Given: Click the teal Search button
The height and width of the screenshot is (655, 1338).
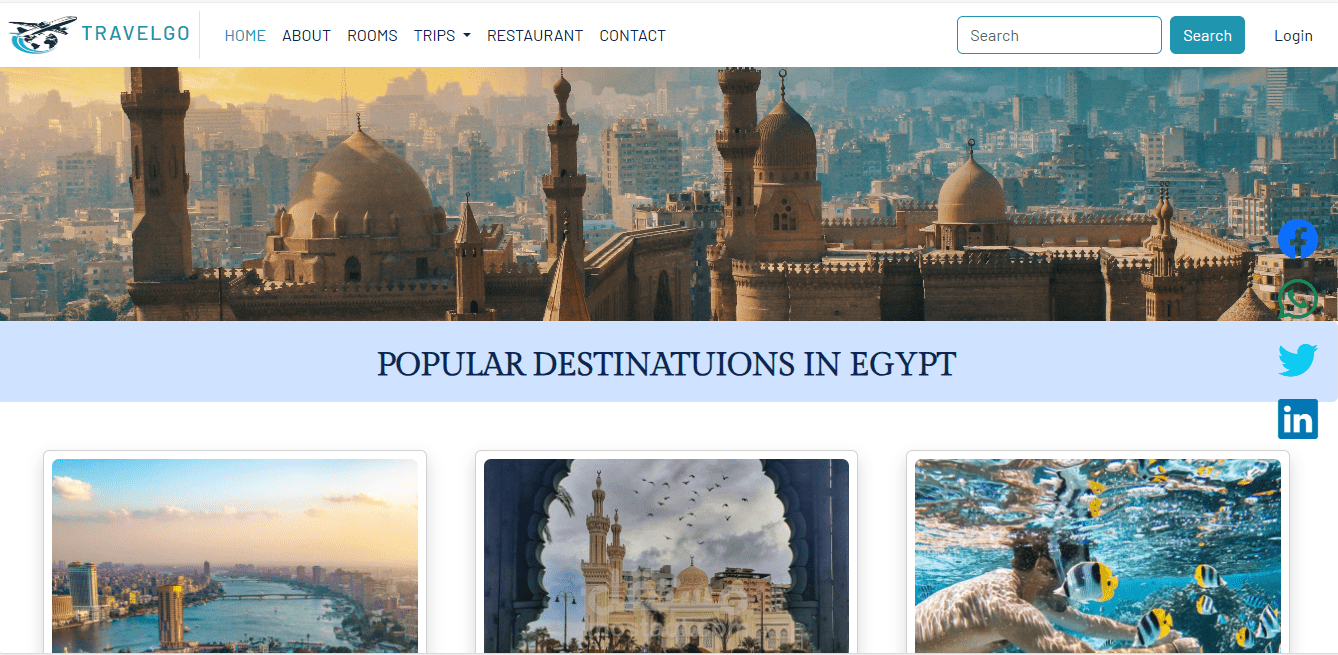Looking at the screenshot, I should pyautogui.click(x=1207, y=35).
